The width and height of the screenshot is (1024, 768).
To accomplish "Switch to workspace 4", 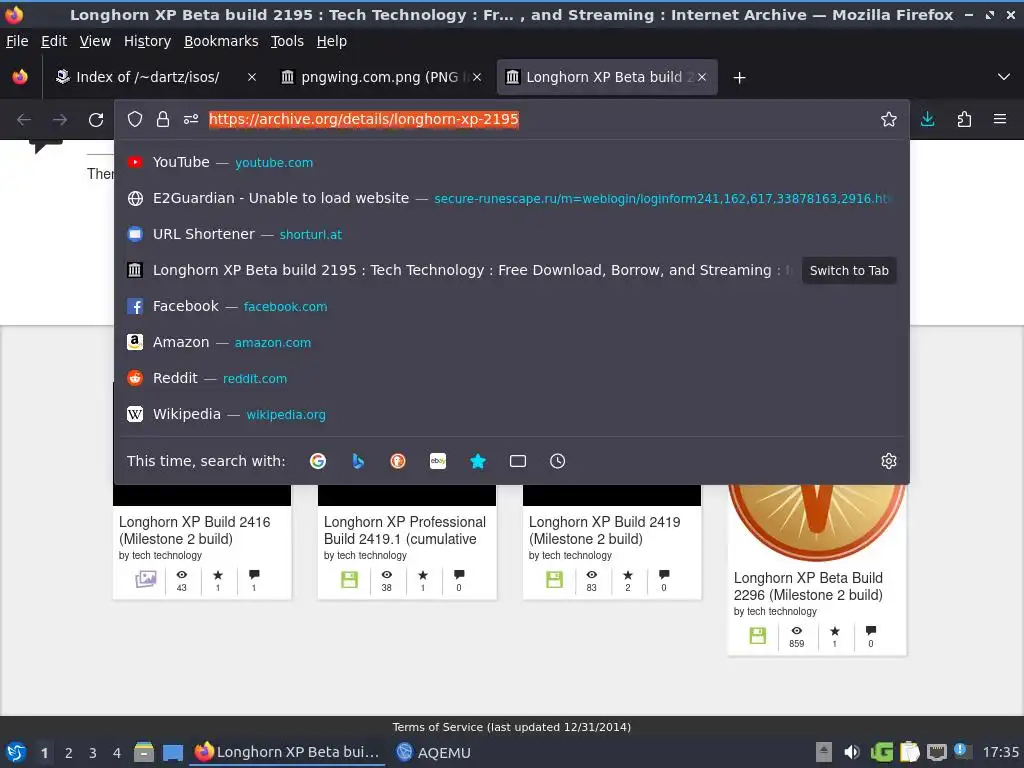I will pos(117,753).
